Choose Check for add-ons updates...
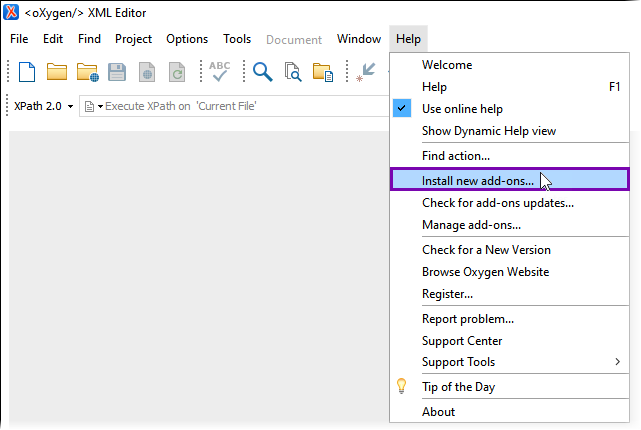This screenshot has width=641, height=430. [x=509, y=203]
